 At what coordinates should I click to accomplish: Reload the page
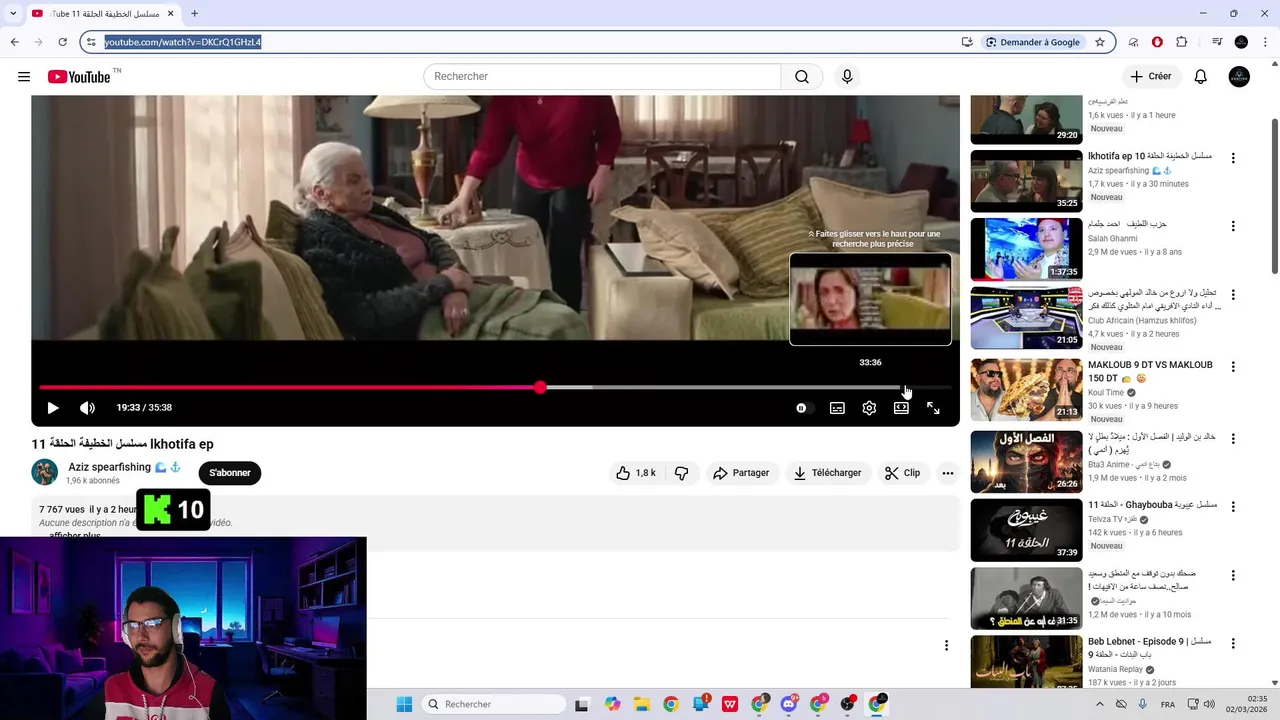pyautogui.click(x=62, y=42)
